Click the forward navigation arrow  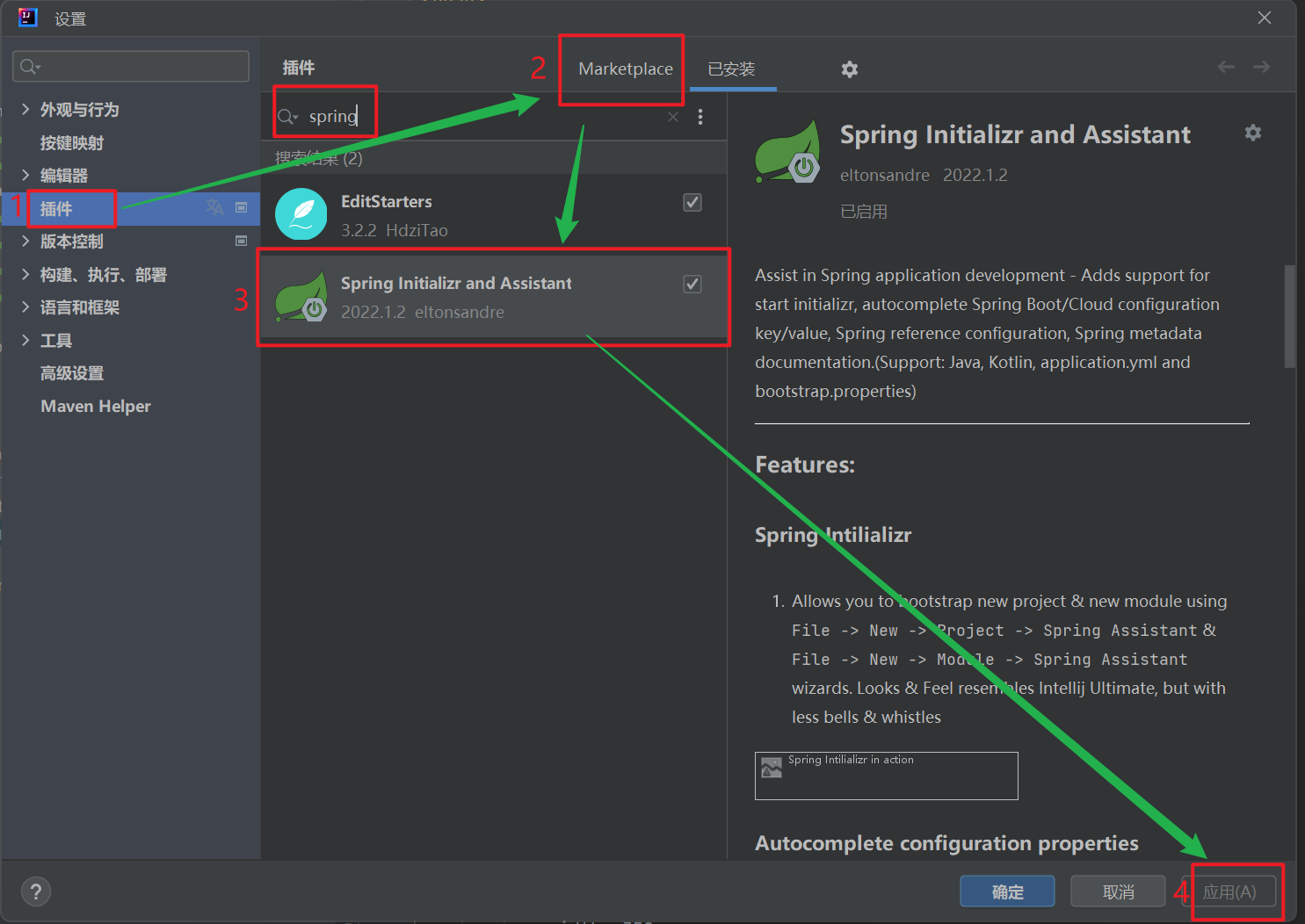point(1261,68)
